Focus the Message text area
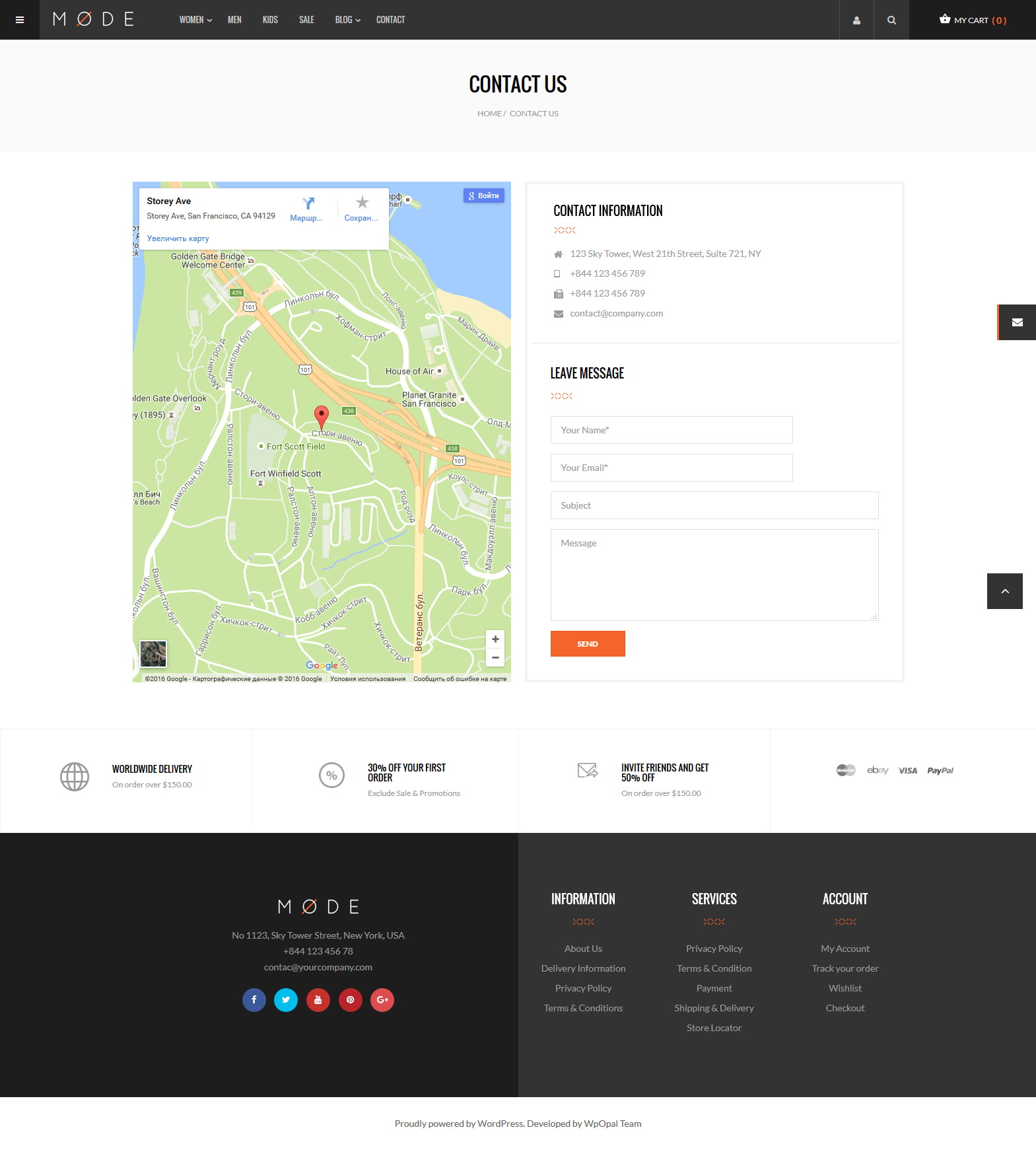Viewport: 1036px width, 1150px height. [x=714, y=575]
